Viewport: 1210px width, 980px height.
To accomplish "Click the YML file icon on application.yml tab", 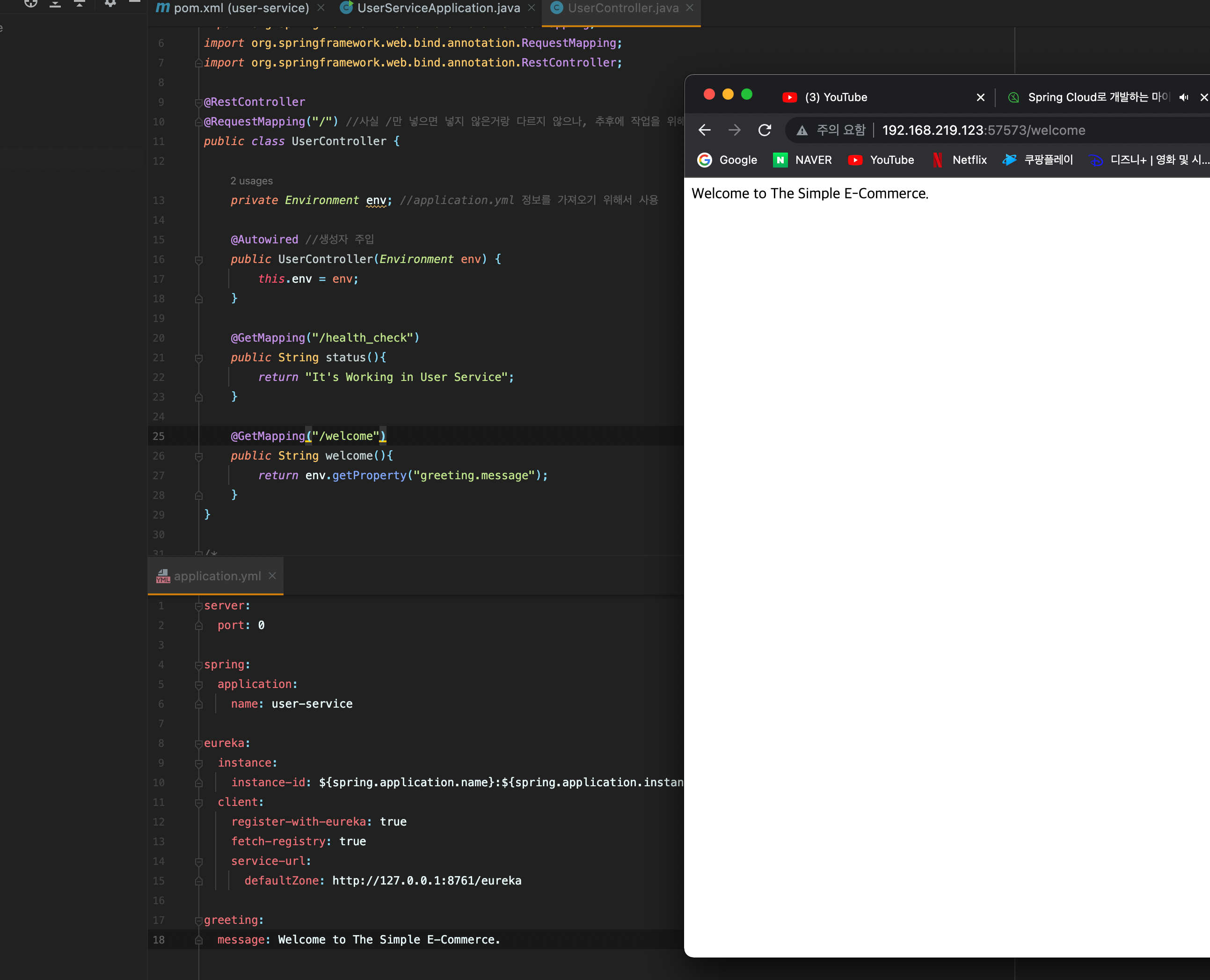I will click(x=163, y=576).
